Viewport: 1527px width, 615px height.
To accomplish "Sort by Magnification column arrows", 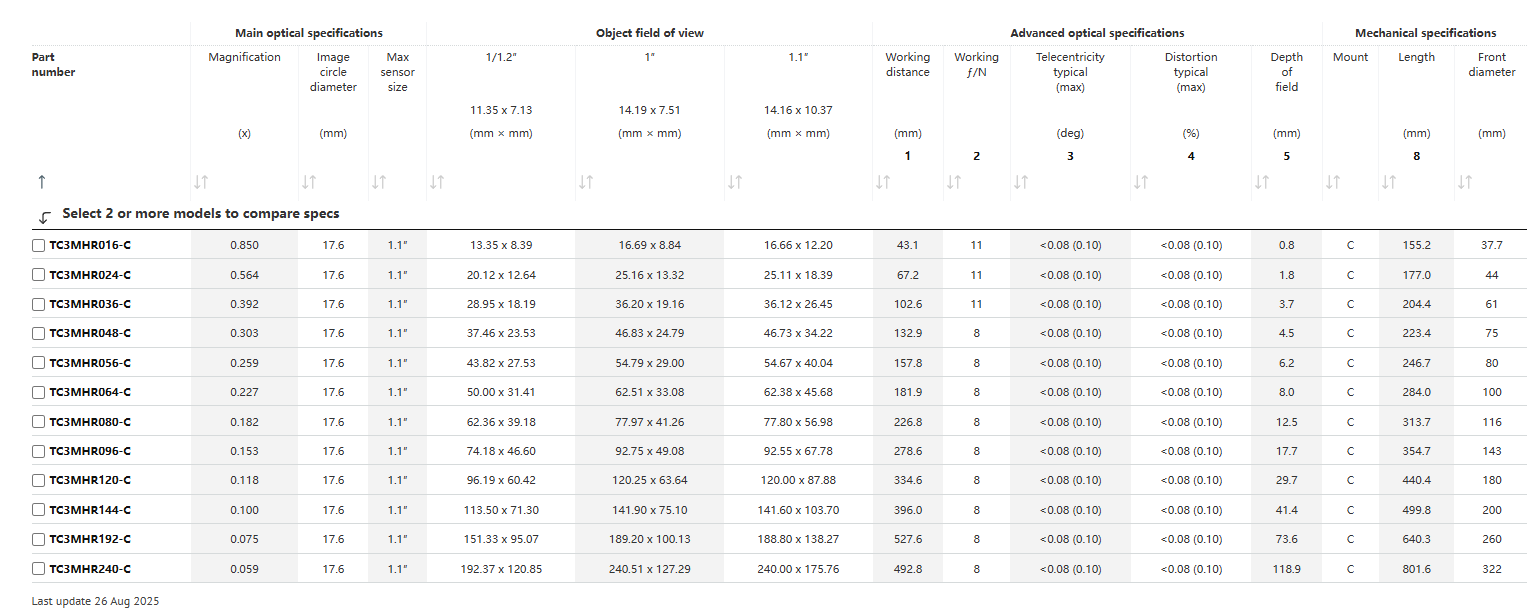I will 200,182.
